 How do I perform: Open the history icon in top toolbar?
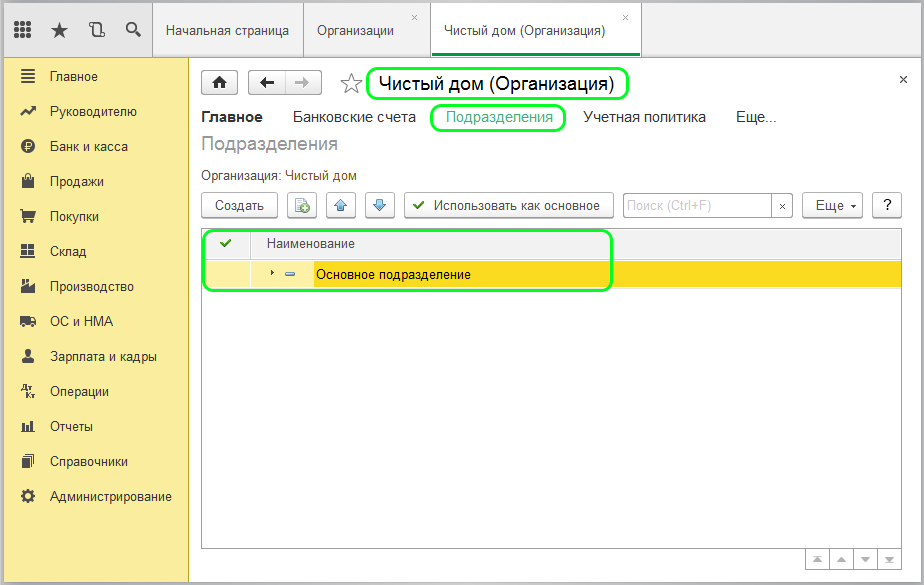96,30
